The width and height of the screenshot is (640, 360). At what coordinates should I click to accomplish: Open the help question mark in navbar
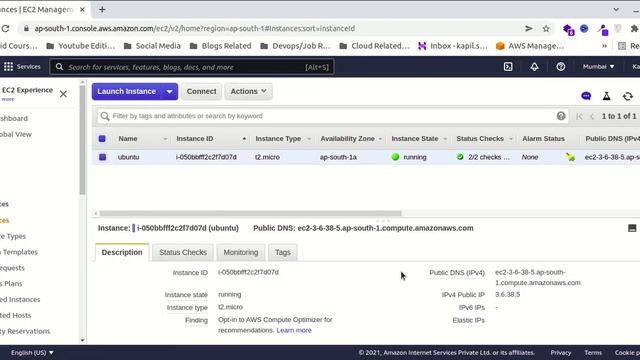pyautogui.click(x=561, y=67)
